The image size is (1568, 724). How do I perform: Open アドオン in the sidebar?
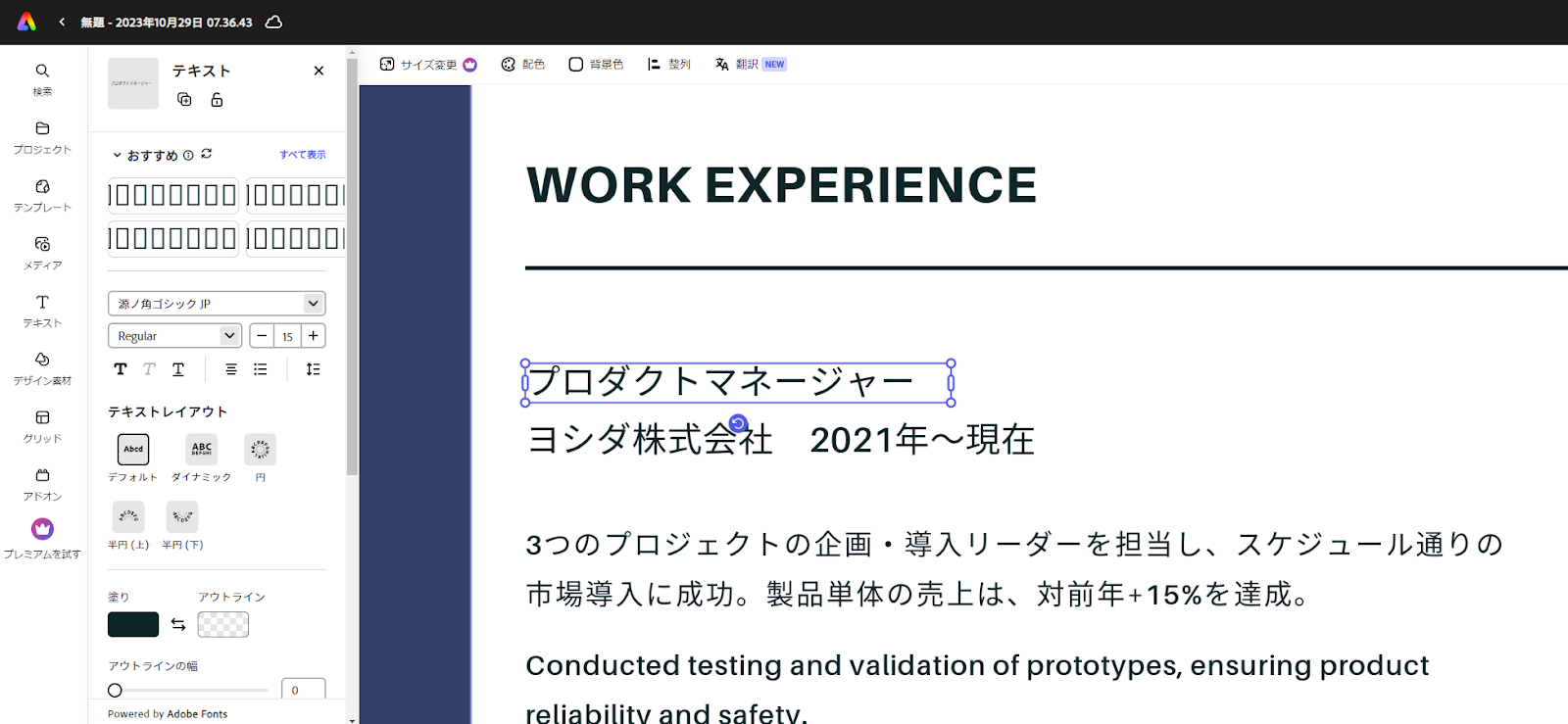pyautogui.click(x=42, y=484)
